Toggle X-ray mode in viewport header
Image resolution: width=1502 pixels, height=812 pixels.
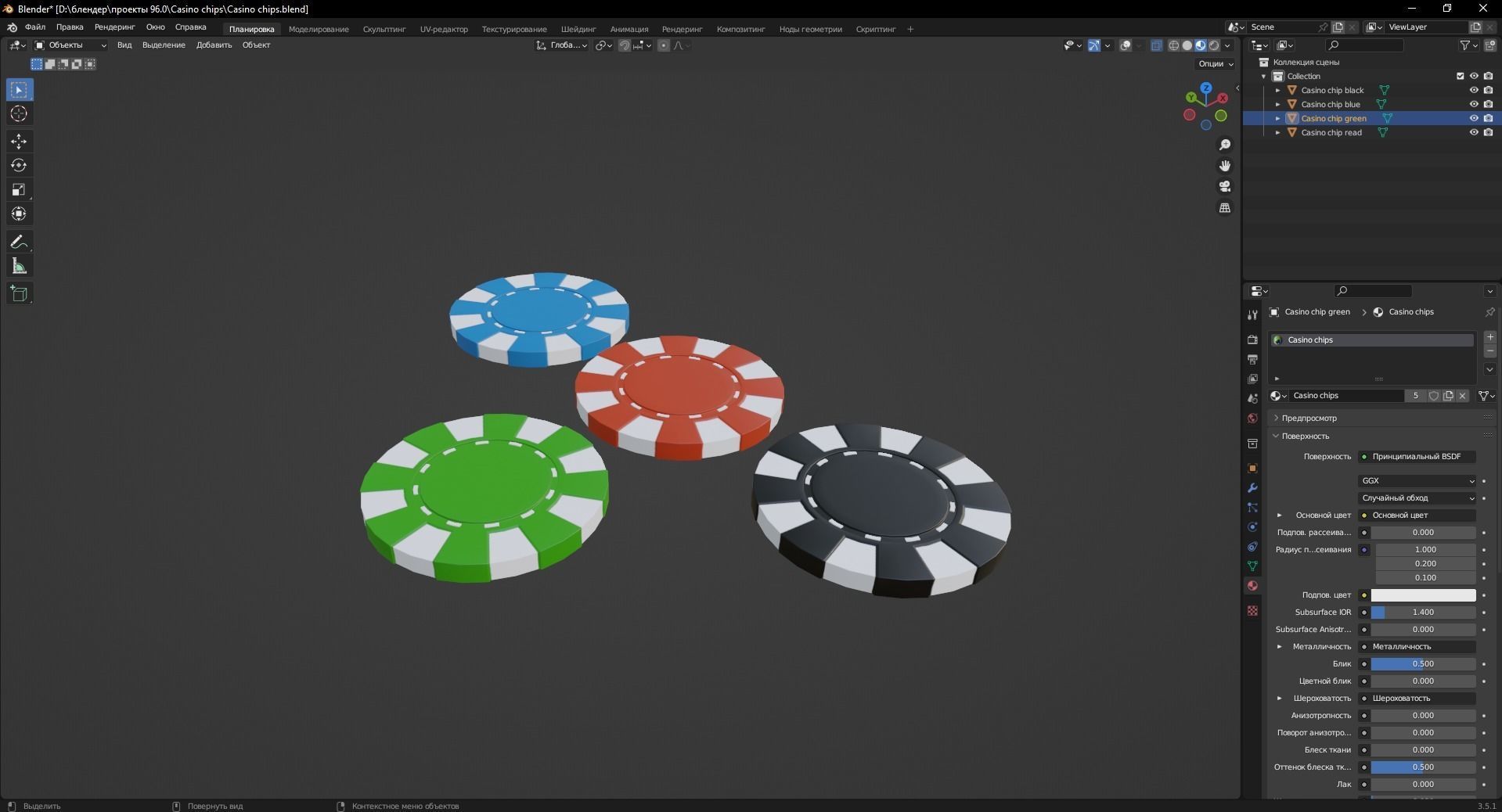(x=1157, y=45)
